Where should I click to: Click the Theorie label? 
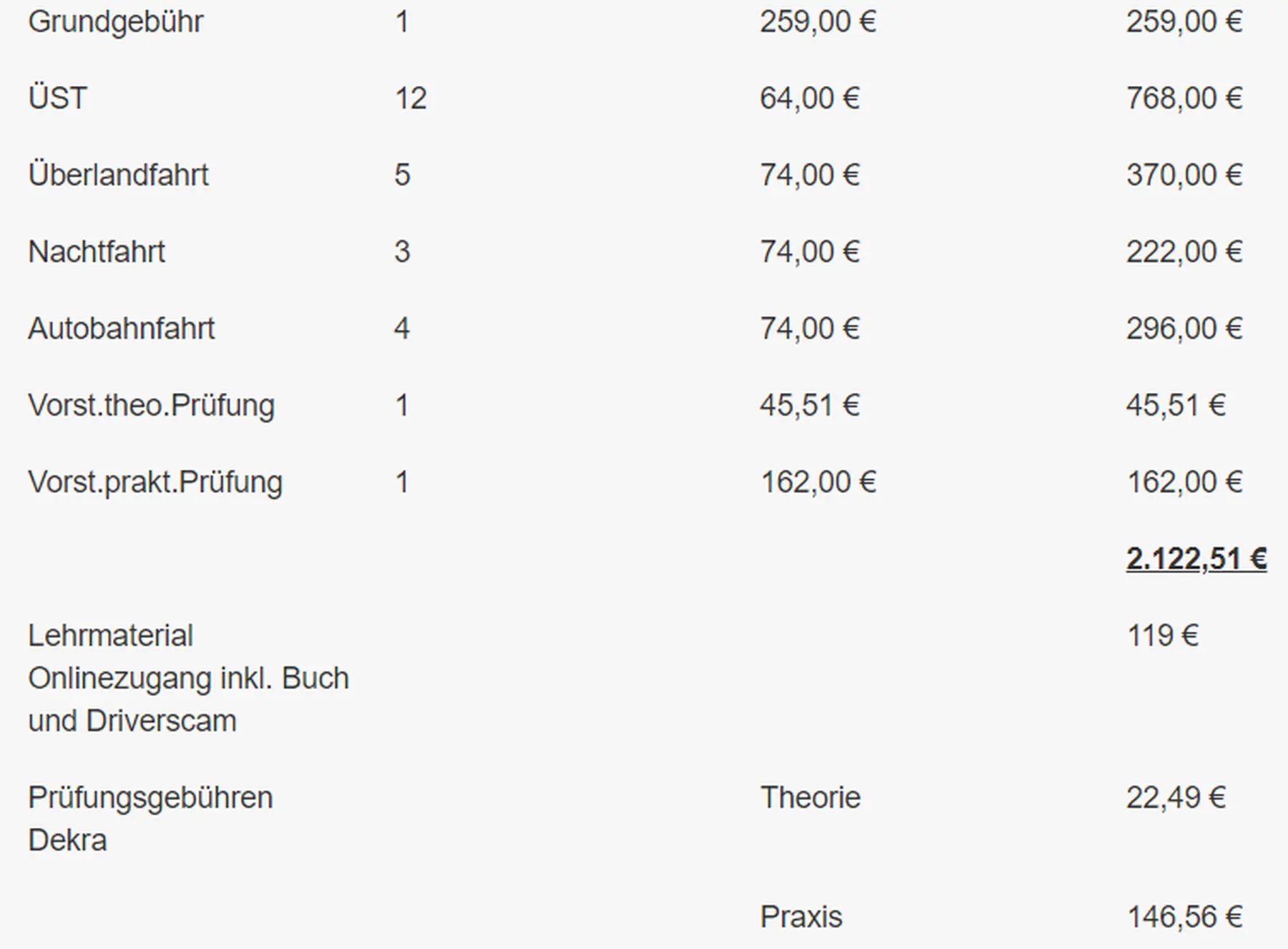click(x=810, y=797)
